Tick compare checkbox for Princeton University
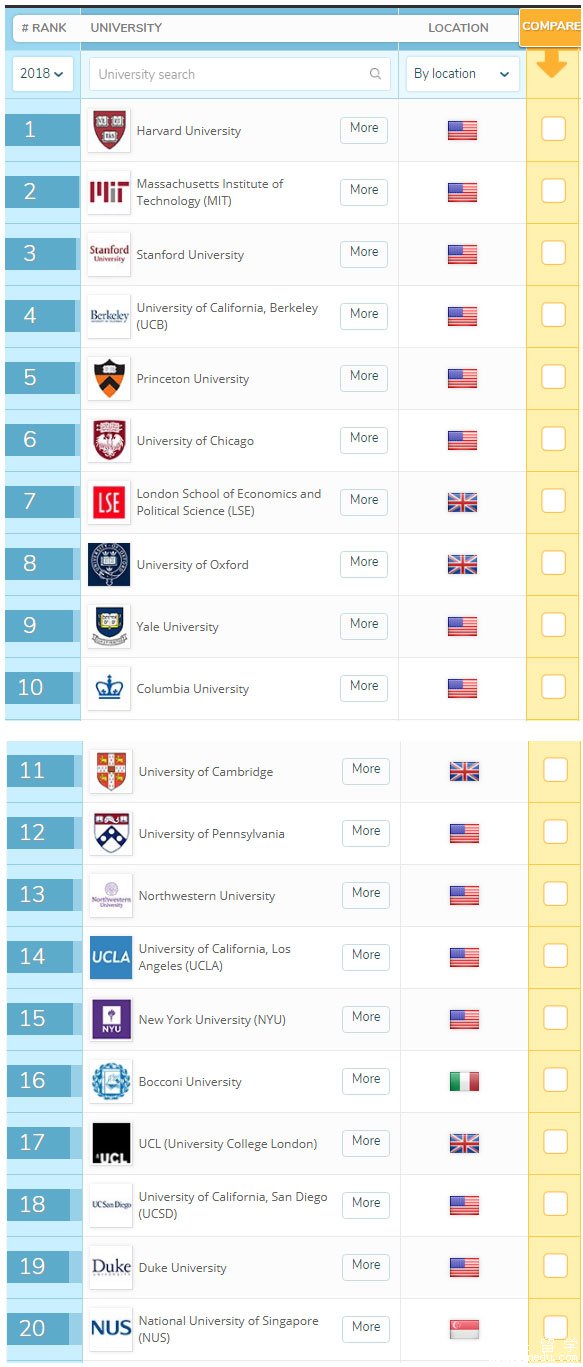The height and width of the screenshot is (1367, 583). click(x=553, y=377)
